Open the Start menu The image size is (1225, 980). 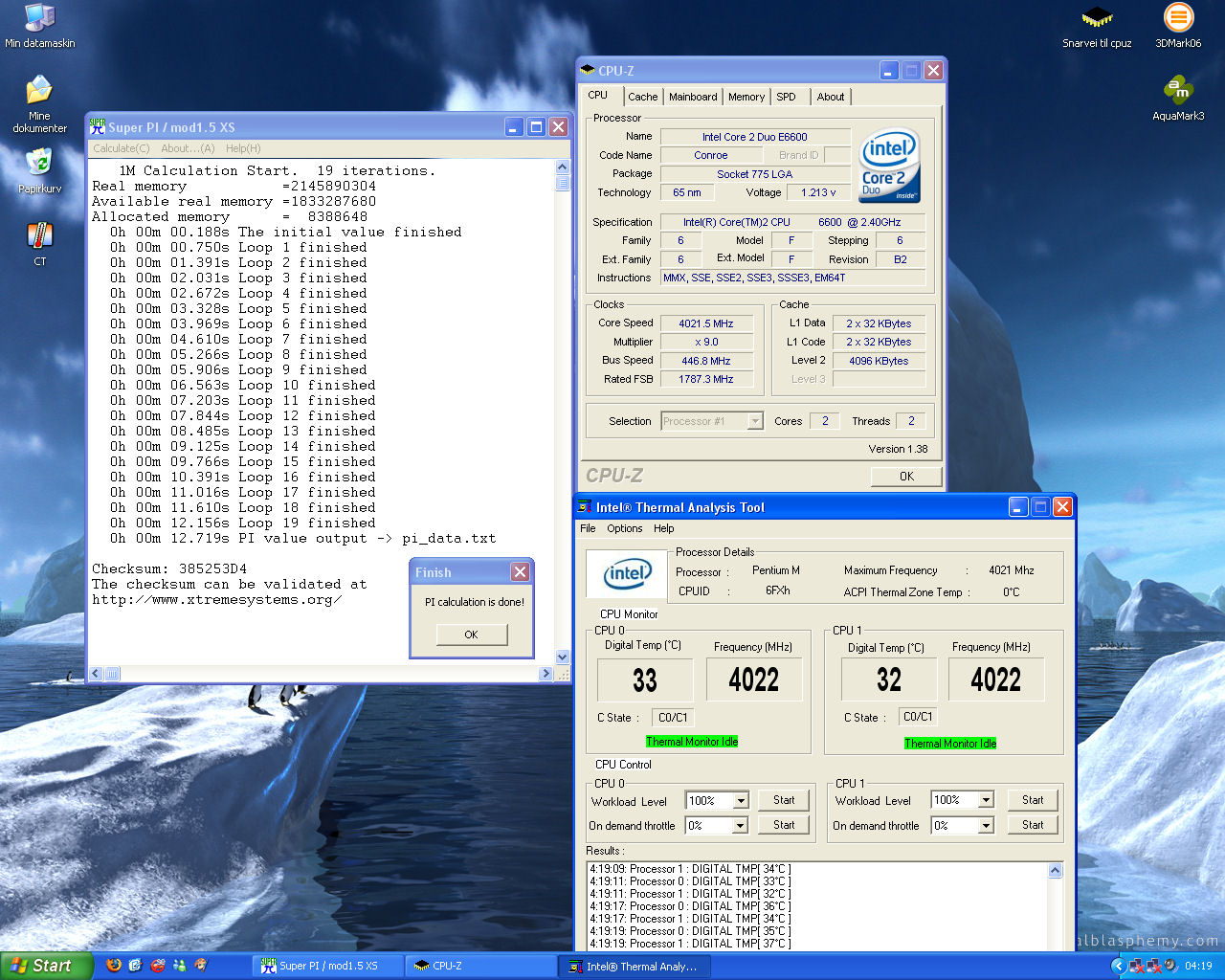pos(46,966)
